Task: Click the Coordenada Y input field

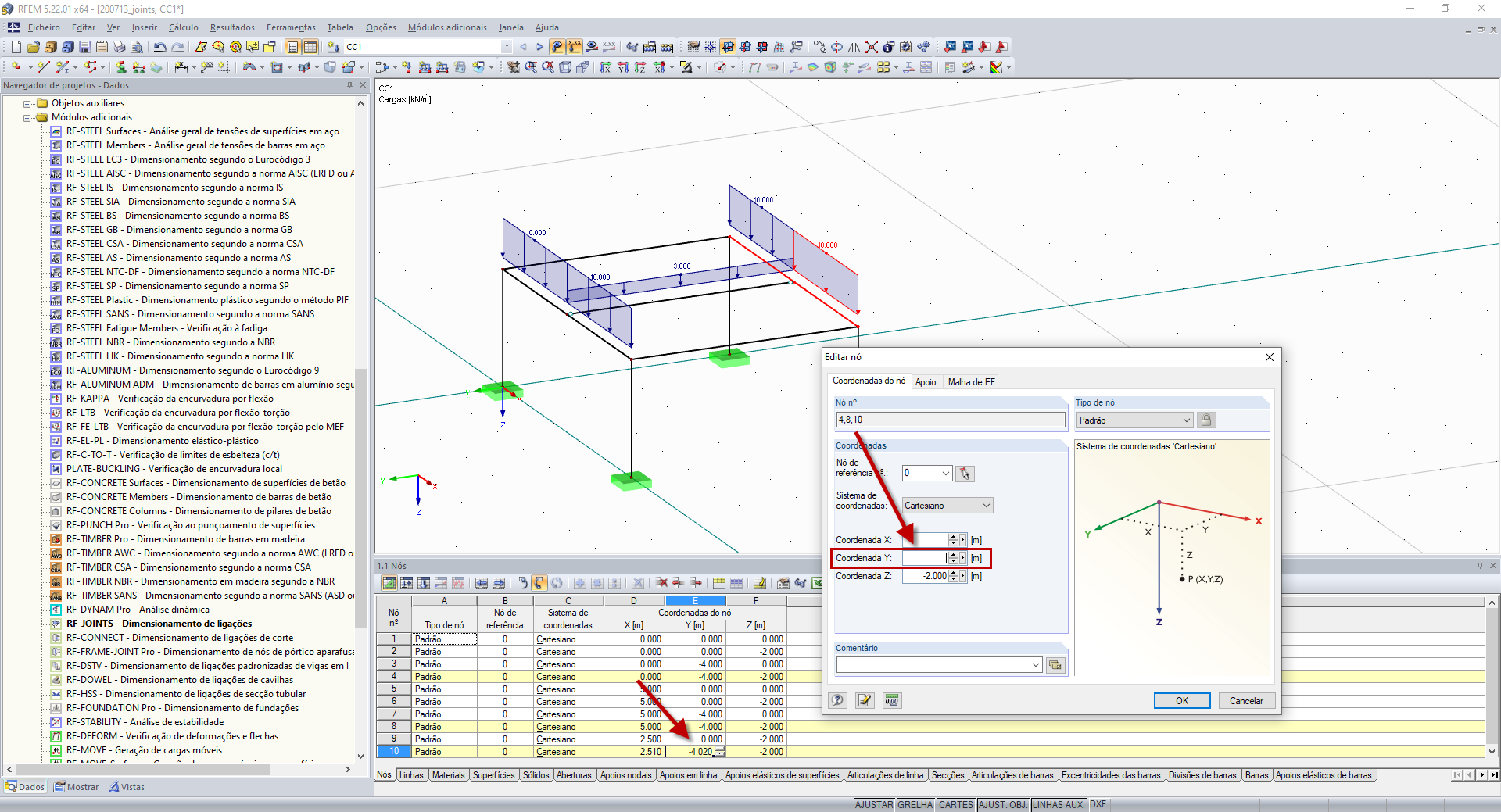Action: pos(925,558)
